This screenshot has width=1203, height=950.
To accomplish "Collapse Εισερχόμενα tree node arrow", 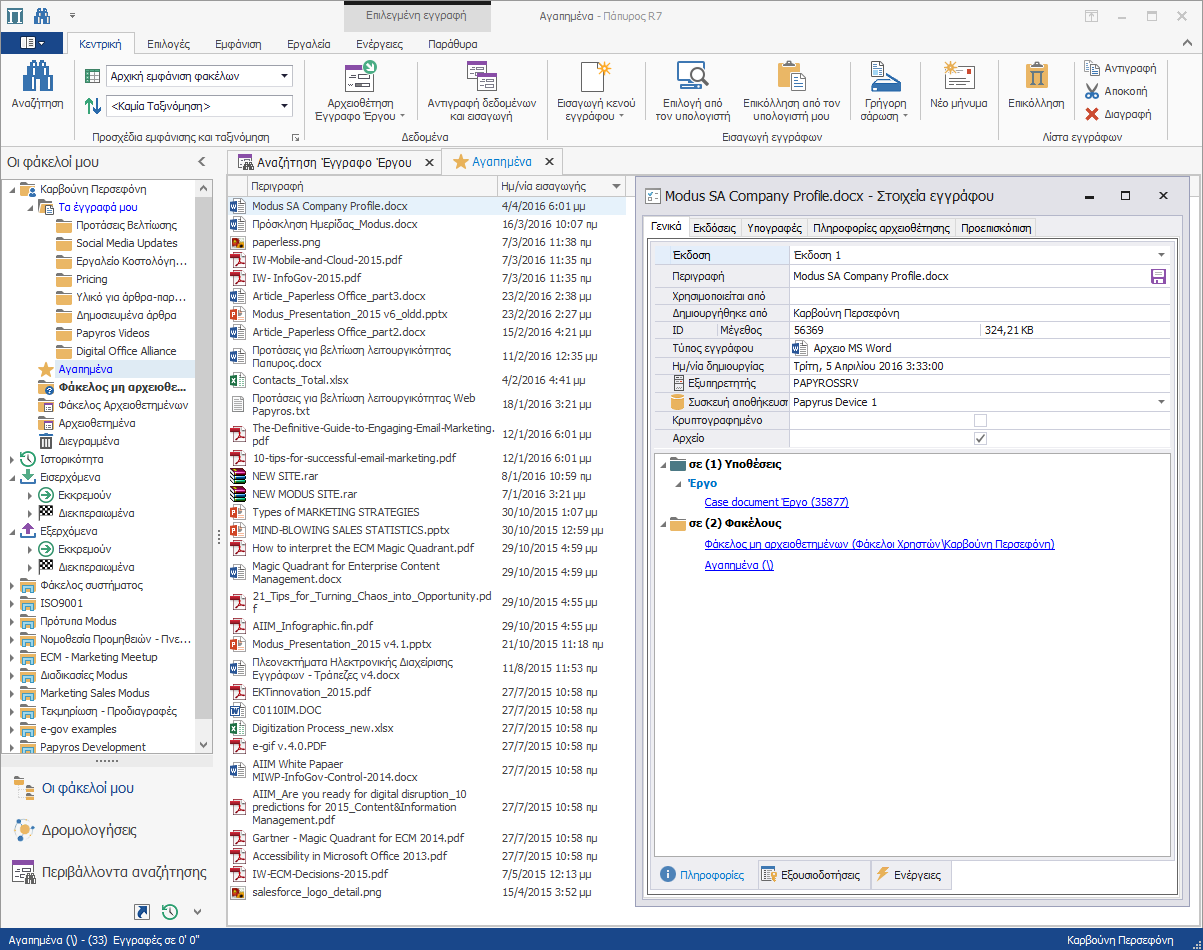I will click(12, 477).
